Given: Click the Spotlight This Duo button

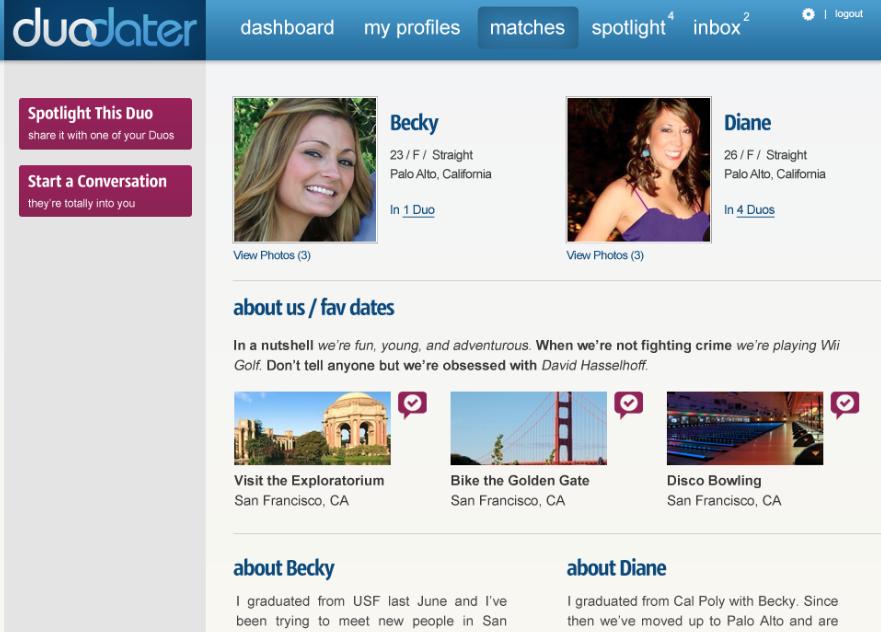Looking at the screenshot, I should click(106, 124).
